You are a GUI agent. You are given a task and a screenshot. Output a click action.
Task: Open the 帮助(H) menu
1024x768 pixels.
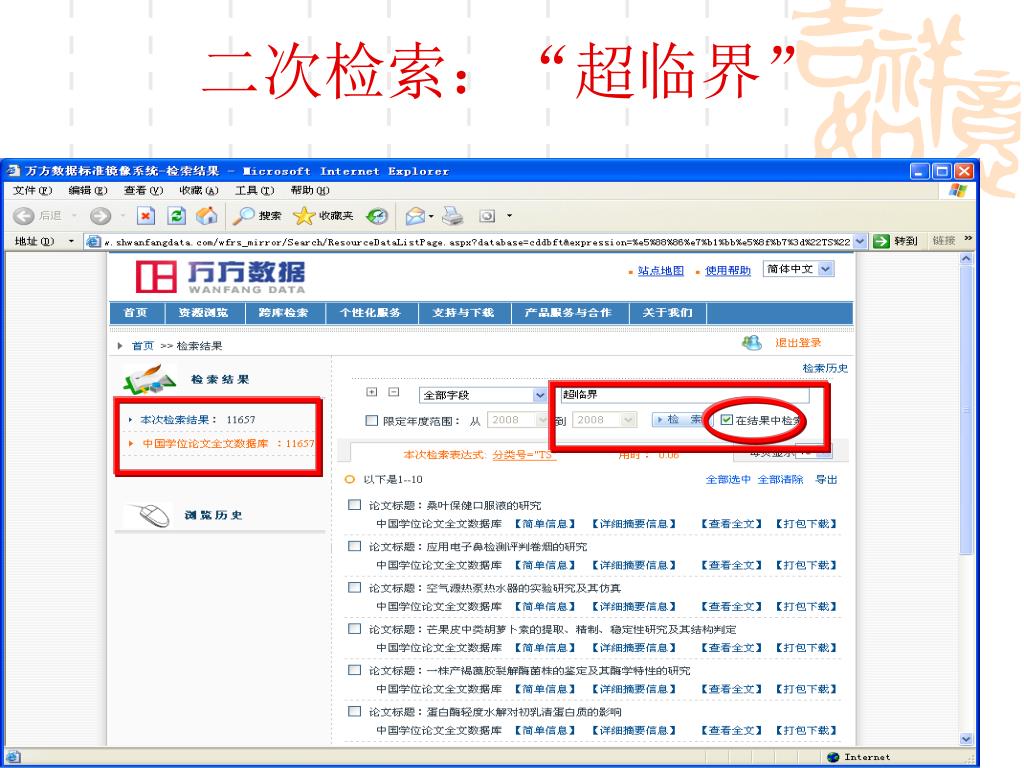pyautogui.click(x=310, y=191)
